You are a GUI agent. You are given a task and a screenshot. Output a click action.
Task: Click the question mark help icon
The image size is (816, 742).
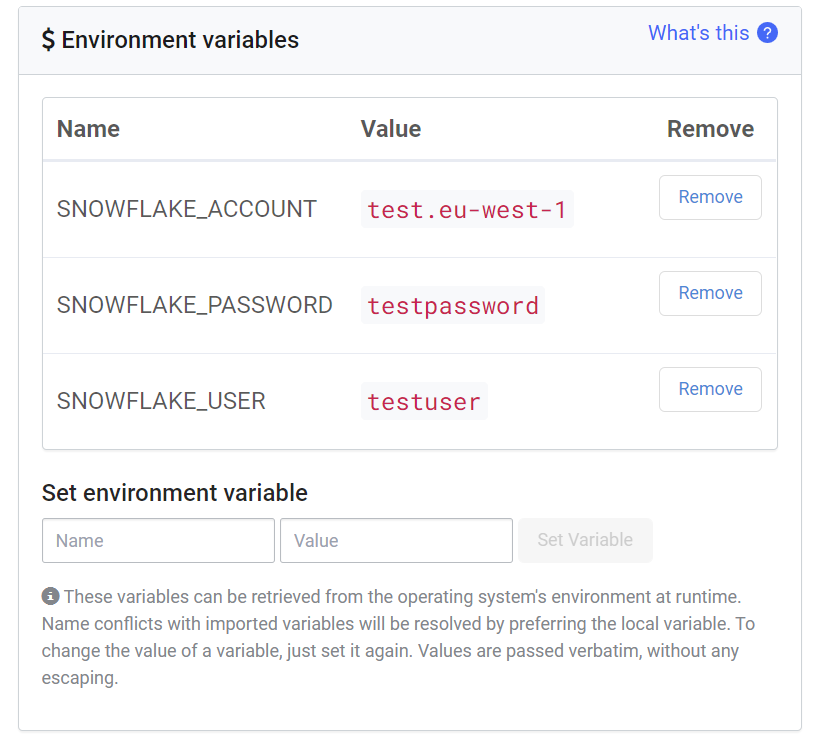(x=767, y=33)
